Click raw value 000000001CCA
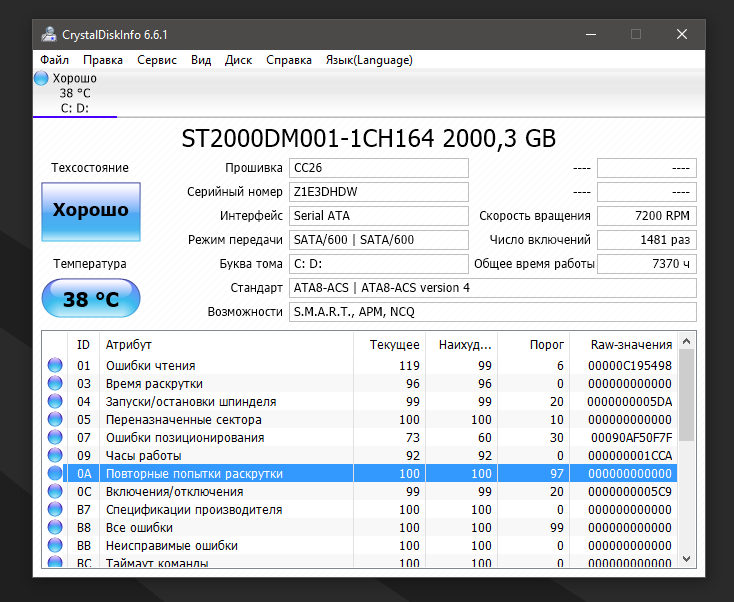Viewport: 734px width, 602px height. 630,455
